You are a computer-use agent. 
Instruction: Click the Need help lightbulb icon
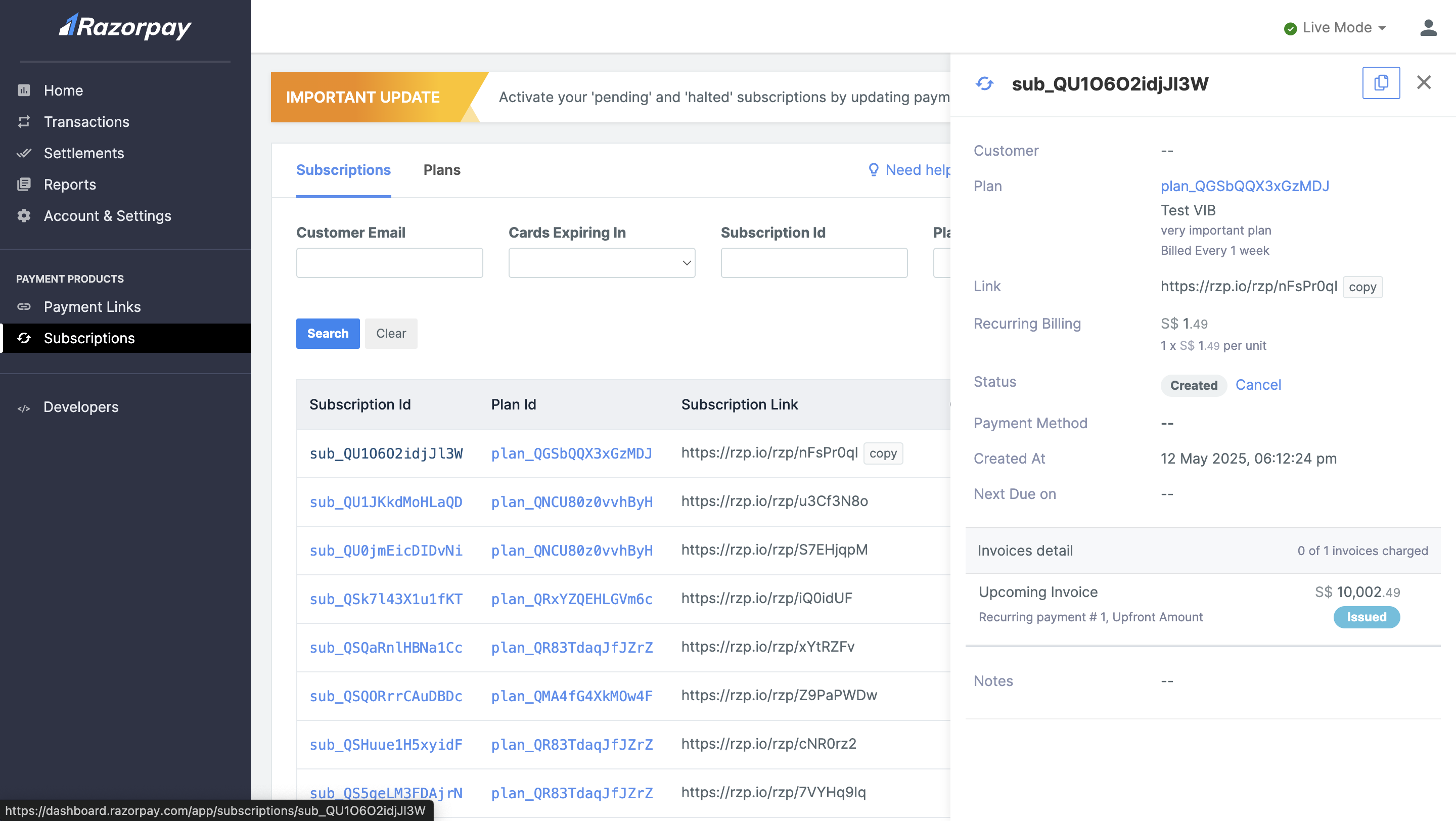point(873,169)
